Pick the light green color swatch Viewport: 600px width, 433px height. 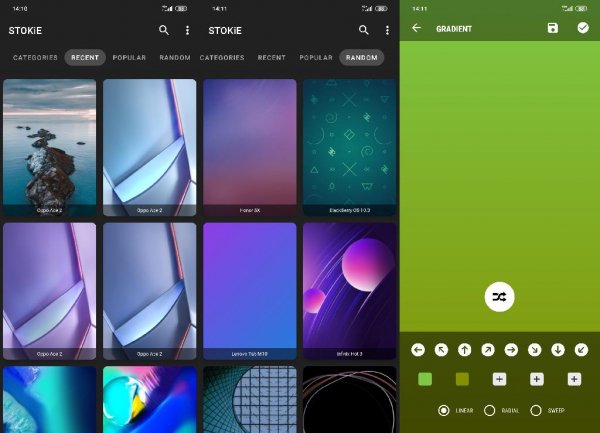click(425, 379)
